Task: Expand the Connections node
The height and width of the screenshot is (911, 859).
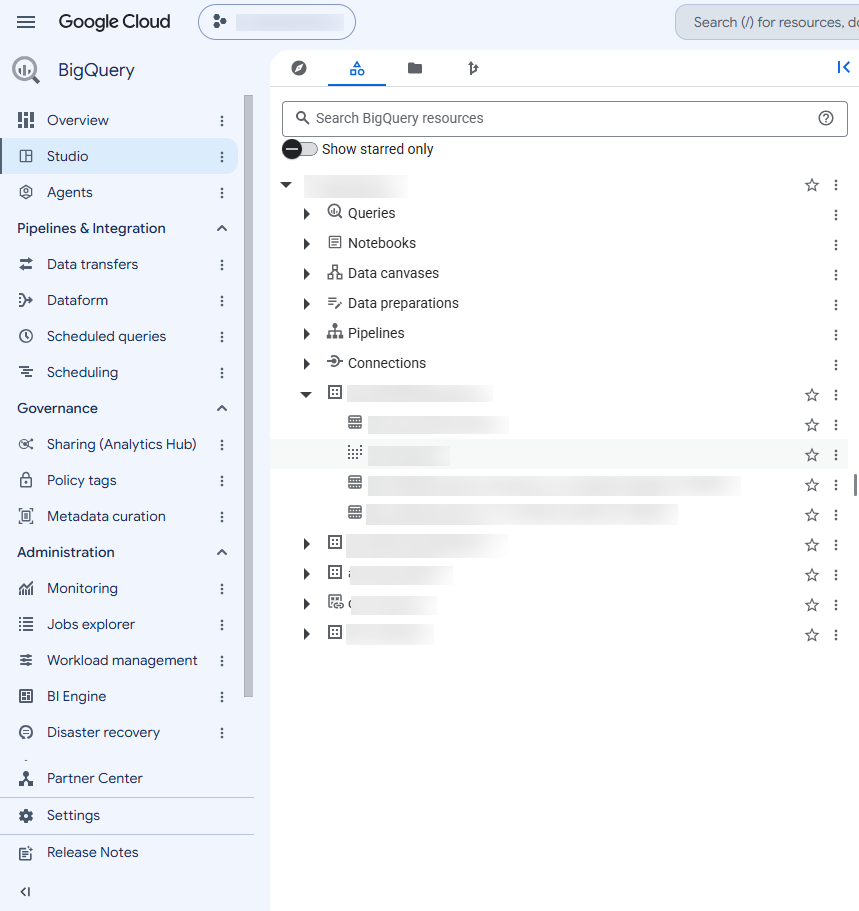Action: pos(307,364)
